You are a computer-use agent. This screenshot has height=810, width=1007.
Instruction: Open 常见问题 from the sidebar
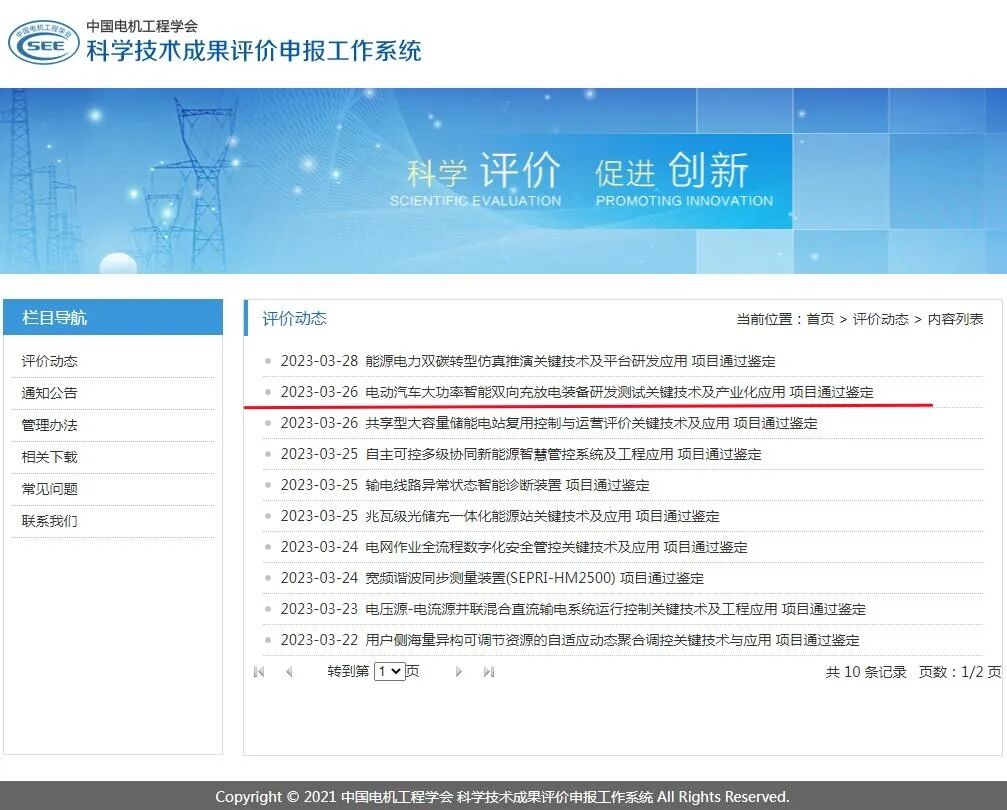[48, 488]
